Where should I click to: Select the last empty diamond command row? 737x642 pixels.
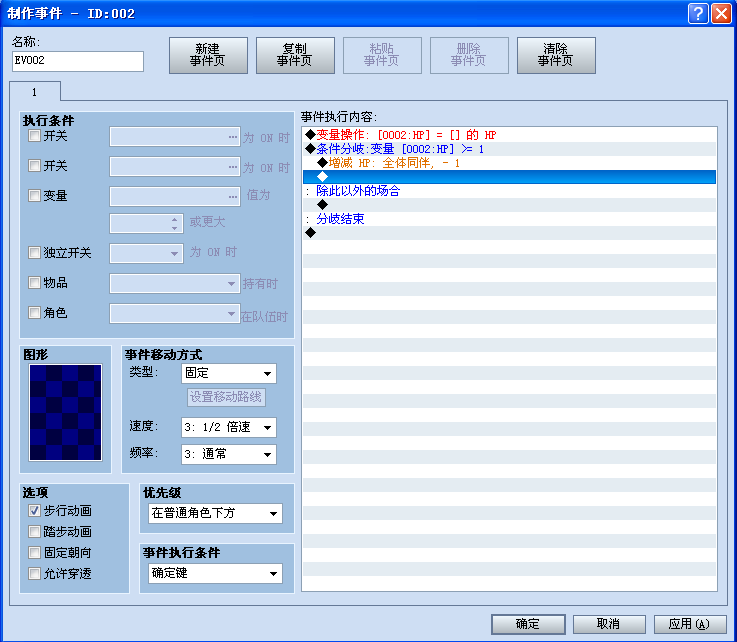click(x=510, y=233)
